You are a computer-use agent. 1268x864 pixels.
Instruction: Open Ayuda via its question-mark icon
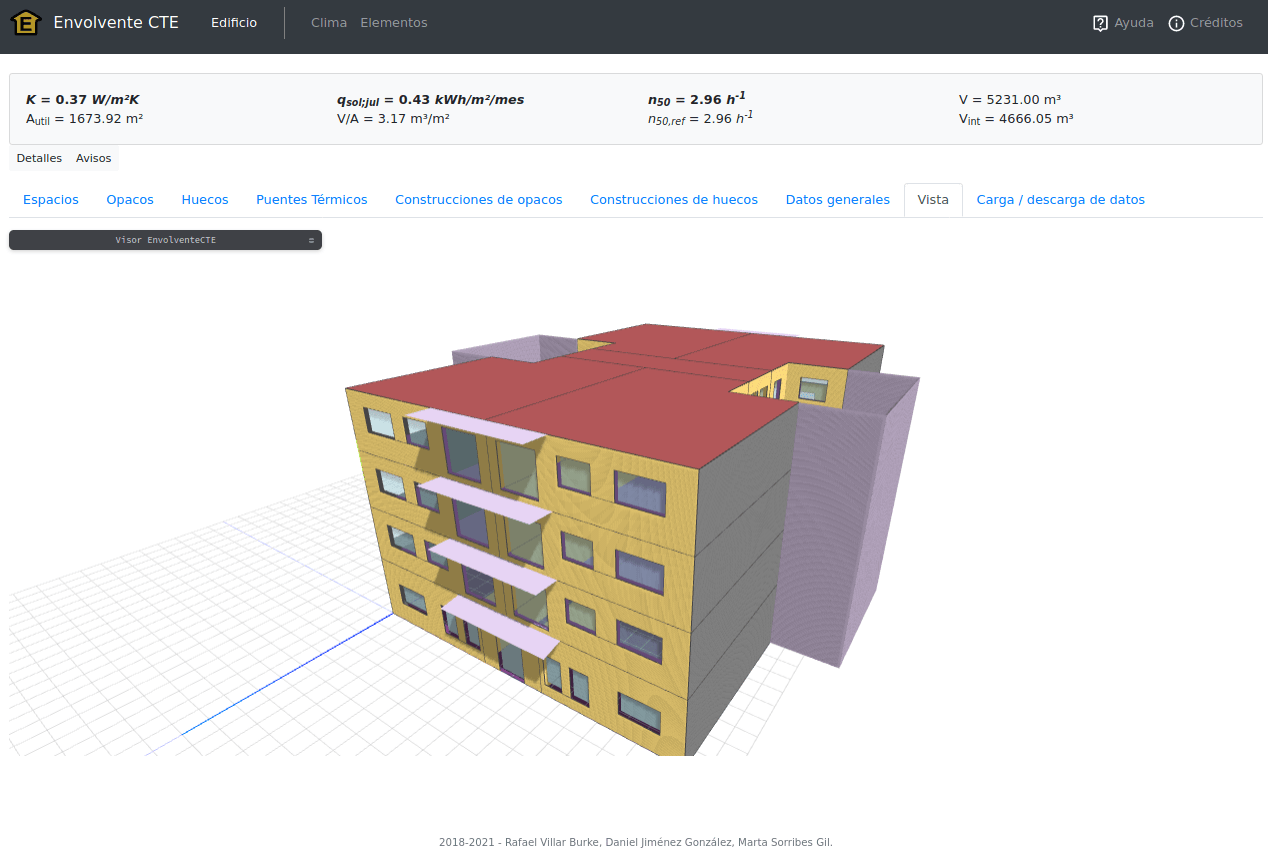(x=1100, y=23)
